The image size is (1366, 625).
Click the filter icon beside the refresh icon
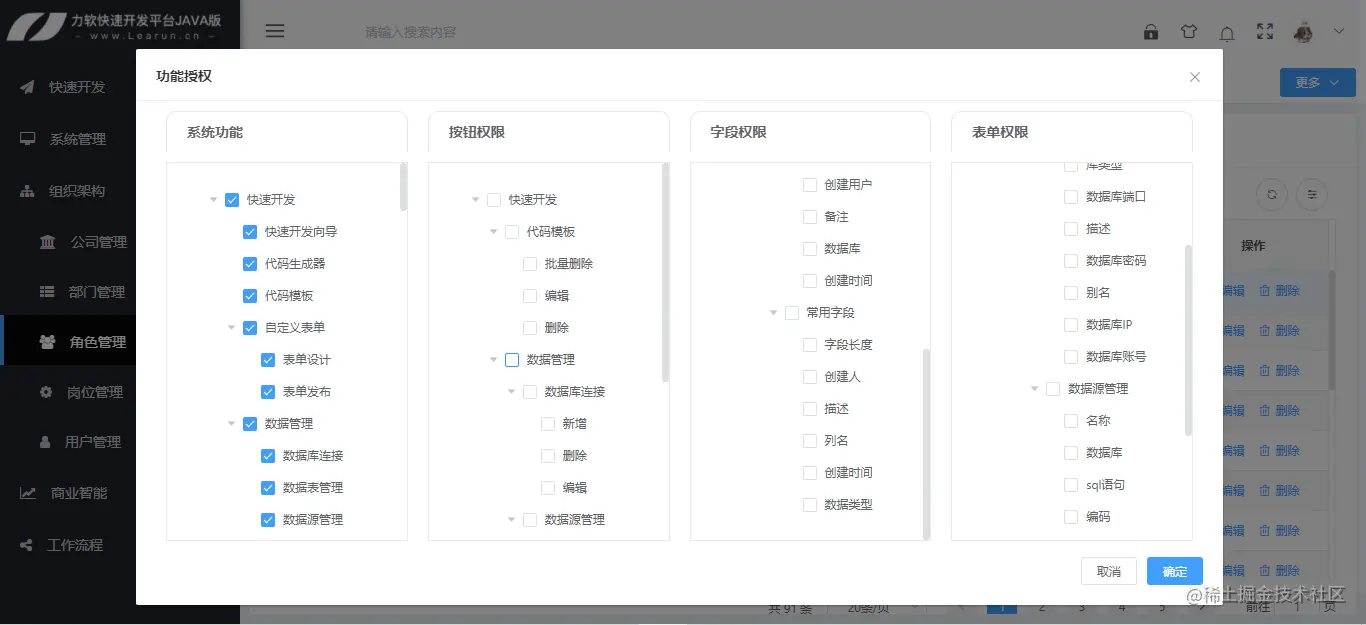1311,194
